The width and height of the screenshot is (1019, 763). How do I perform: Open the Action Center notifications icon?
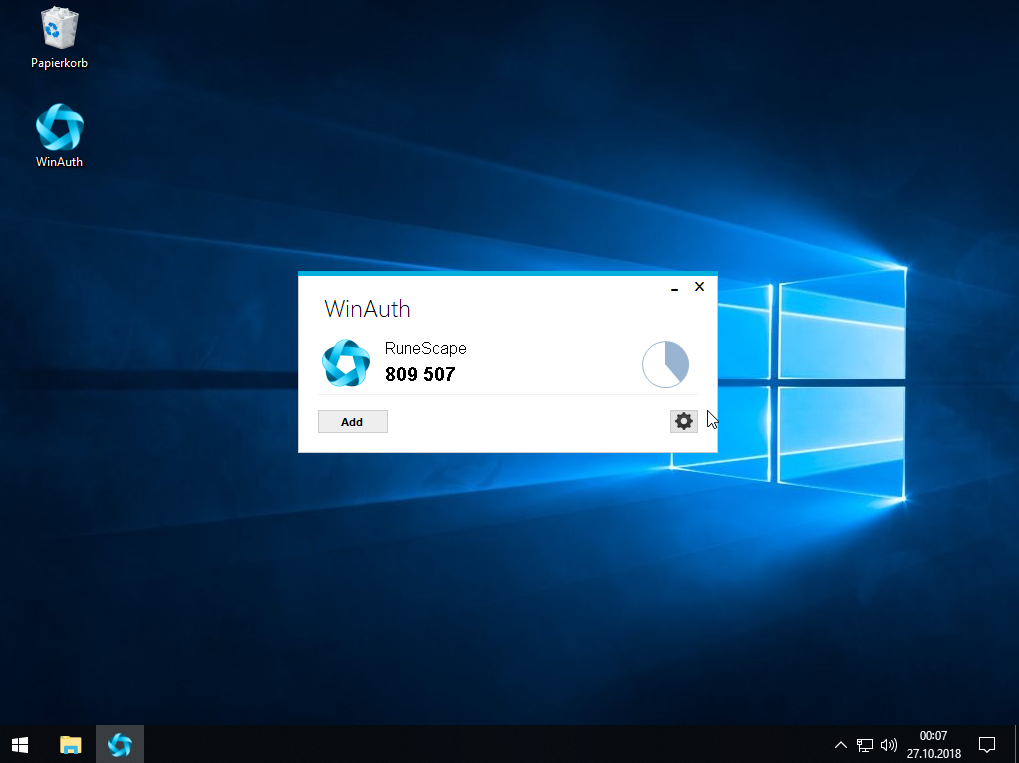(x=986, y=744)
